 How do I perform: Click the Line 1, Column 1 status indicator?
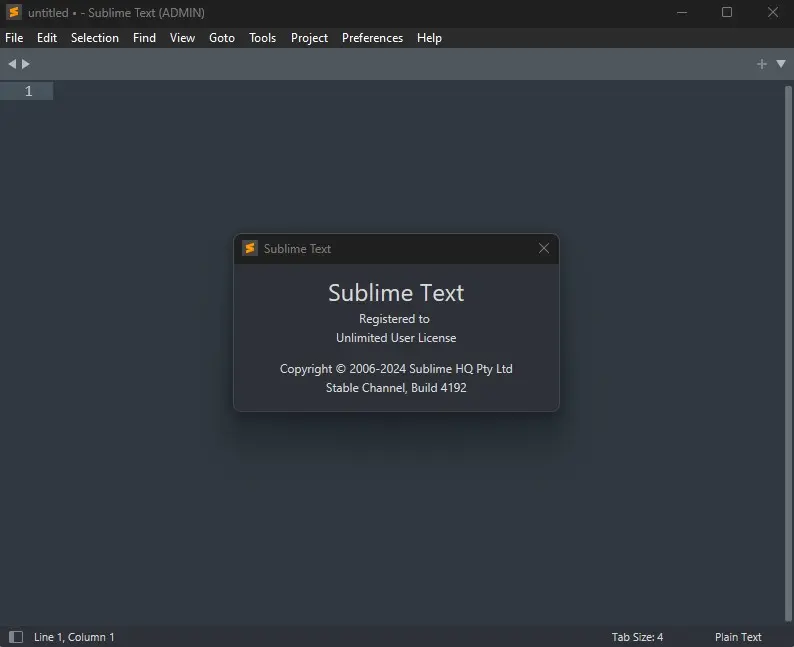coord(74,637)
